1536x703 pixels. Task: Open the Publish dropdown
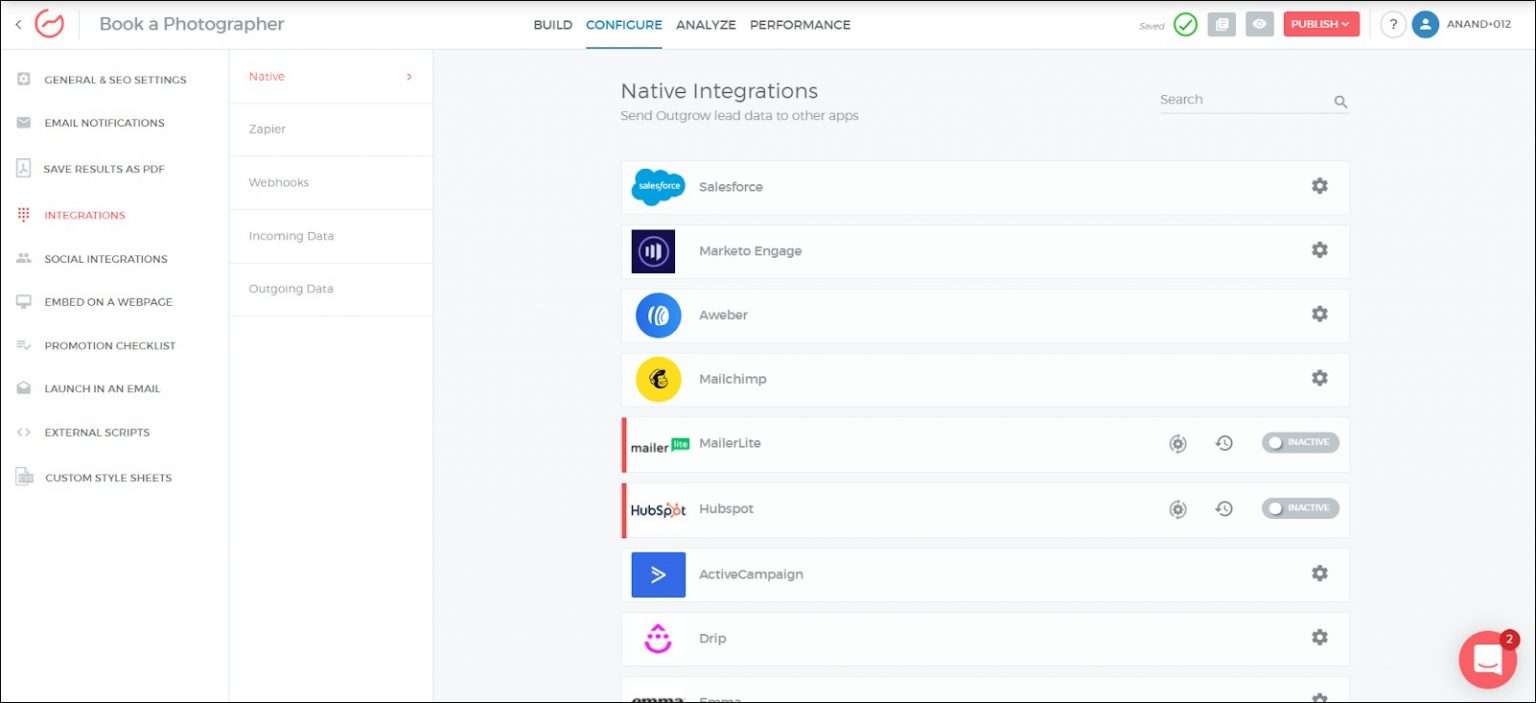coord(1320,24)
